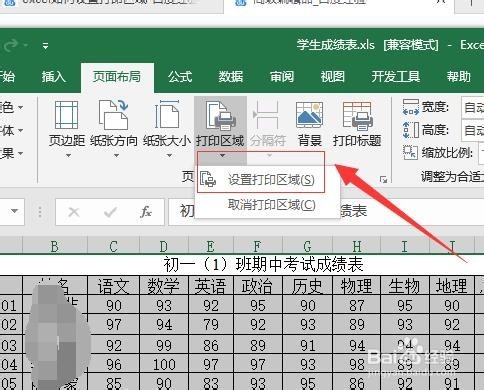Click the formula bar input field

coord(326,212)
